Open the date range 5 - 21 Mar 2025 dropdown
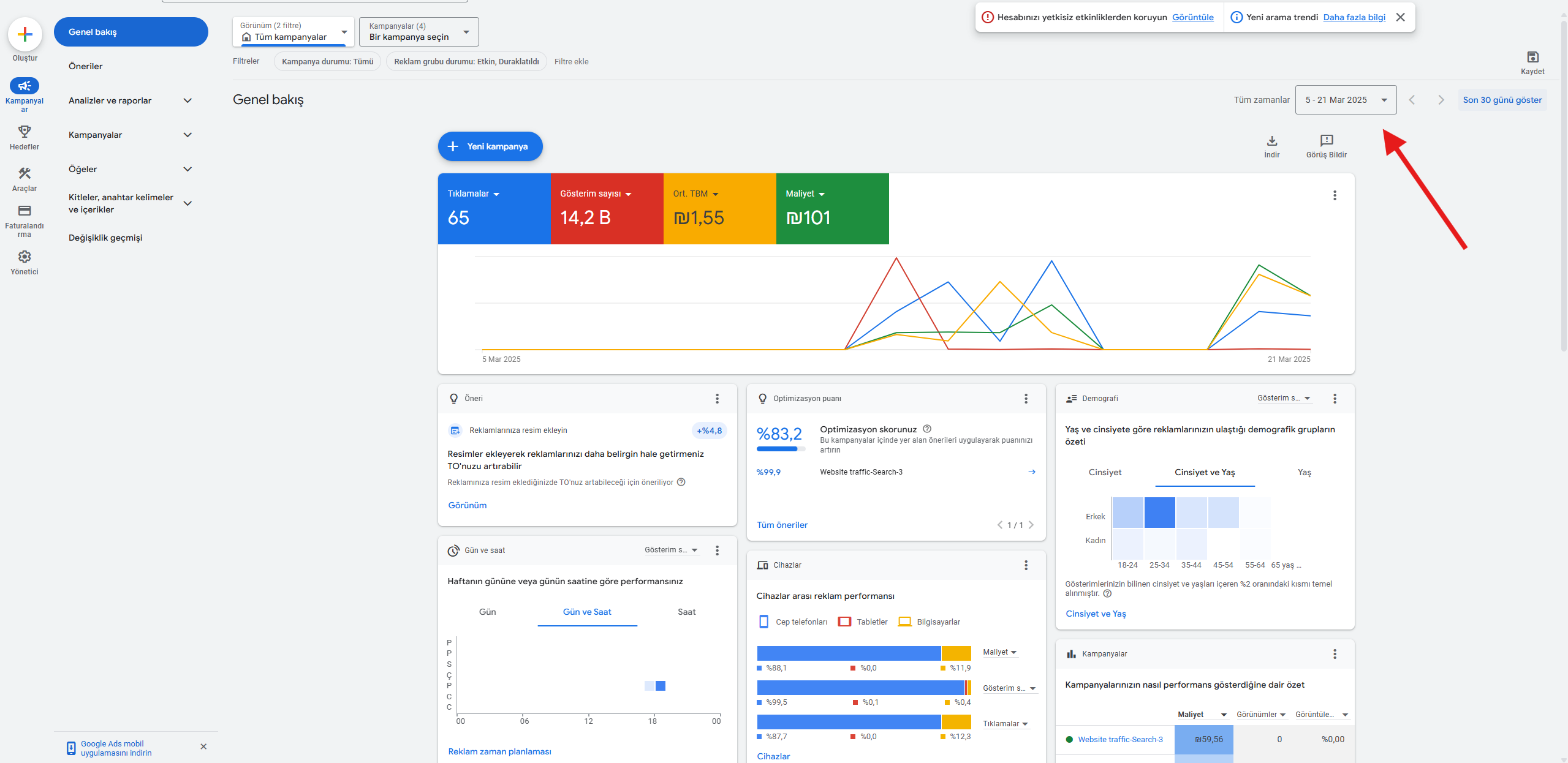The width and height of the screenshot is (1568, 763). coord(1346,100)
